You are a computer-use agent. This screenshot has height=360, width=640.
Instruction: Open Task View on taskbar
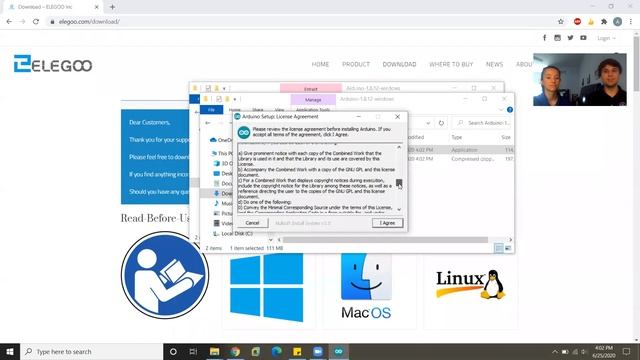pos(193,351)
